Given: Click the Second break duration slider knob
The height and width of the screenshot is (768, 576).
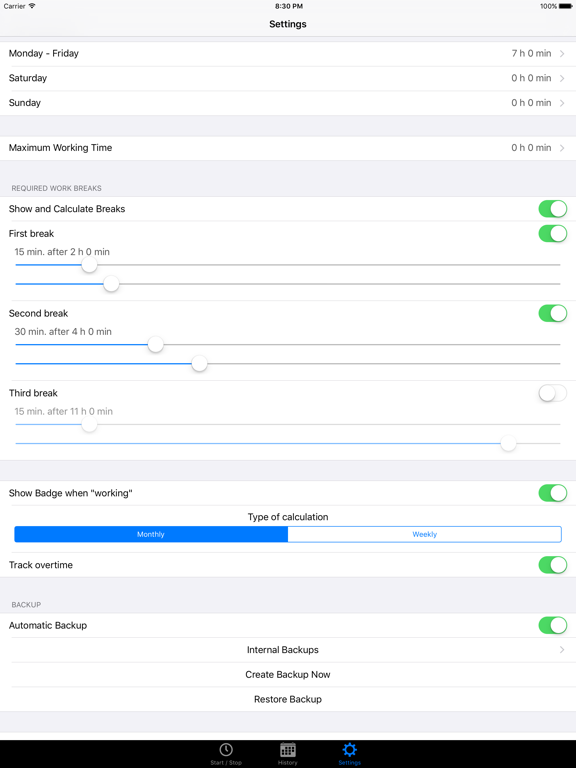Looking at the screenshot, I should tap(156, 344).
